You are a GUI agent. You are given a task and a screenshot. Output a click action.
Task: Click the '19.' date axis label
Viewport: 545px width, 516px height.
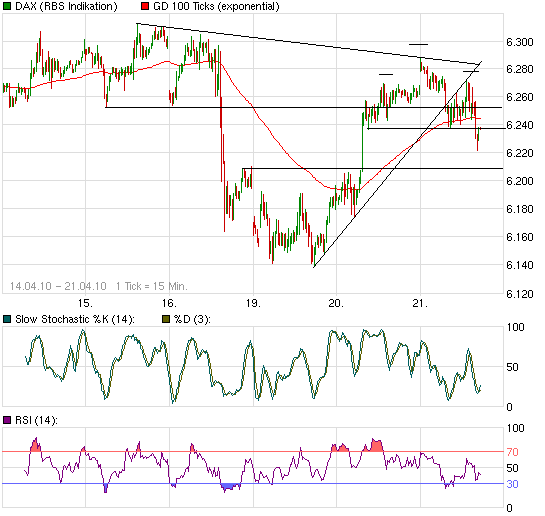(x=253, y=303)
